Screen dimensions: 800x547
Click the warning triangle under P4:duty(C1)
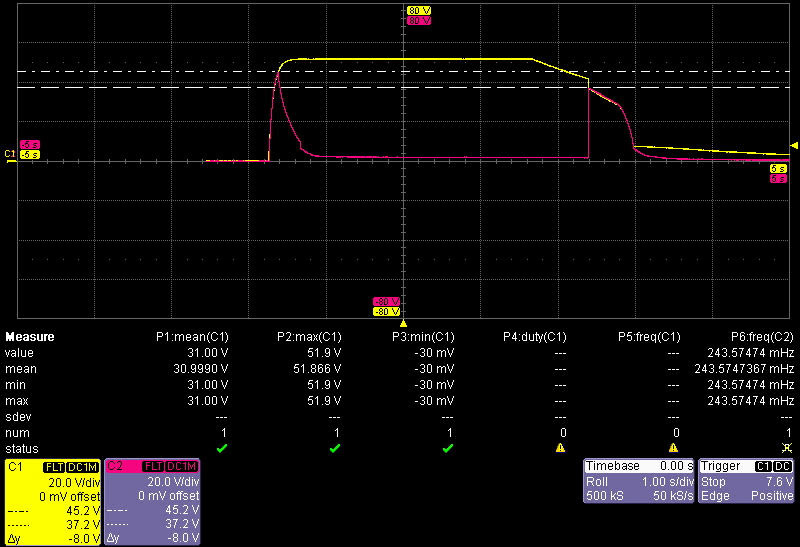pyautogui.click(x=561, y=448)
